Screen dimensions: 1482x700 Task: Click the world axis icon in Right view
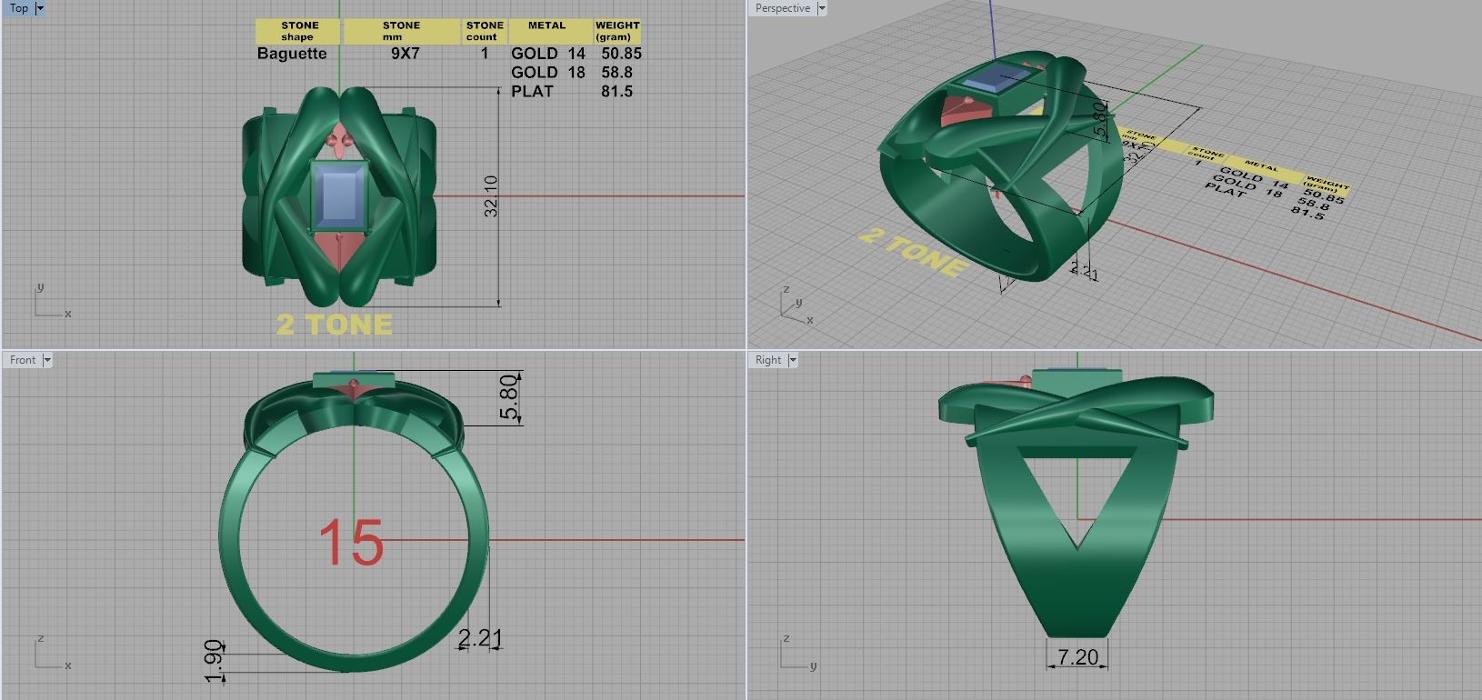[795, 654]
